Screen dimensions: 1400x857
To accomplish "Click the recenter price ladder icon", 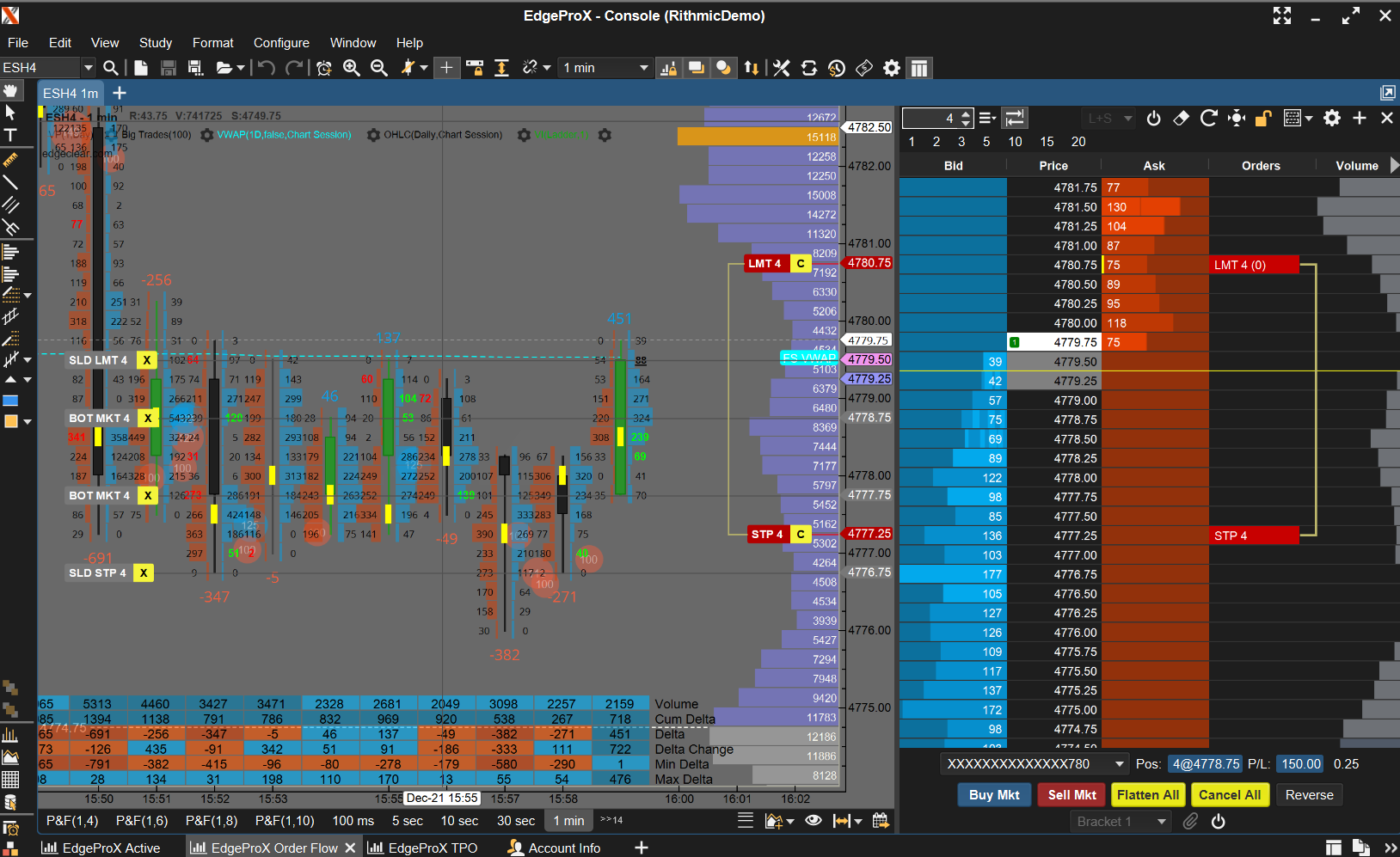I will click(x=1237, y=118).
